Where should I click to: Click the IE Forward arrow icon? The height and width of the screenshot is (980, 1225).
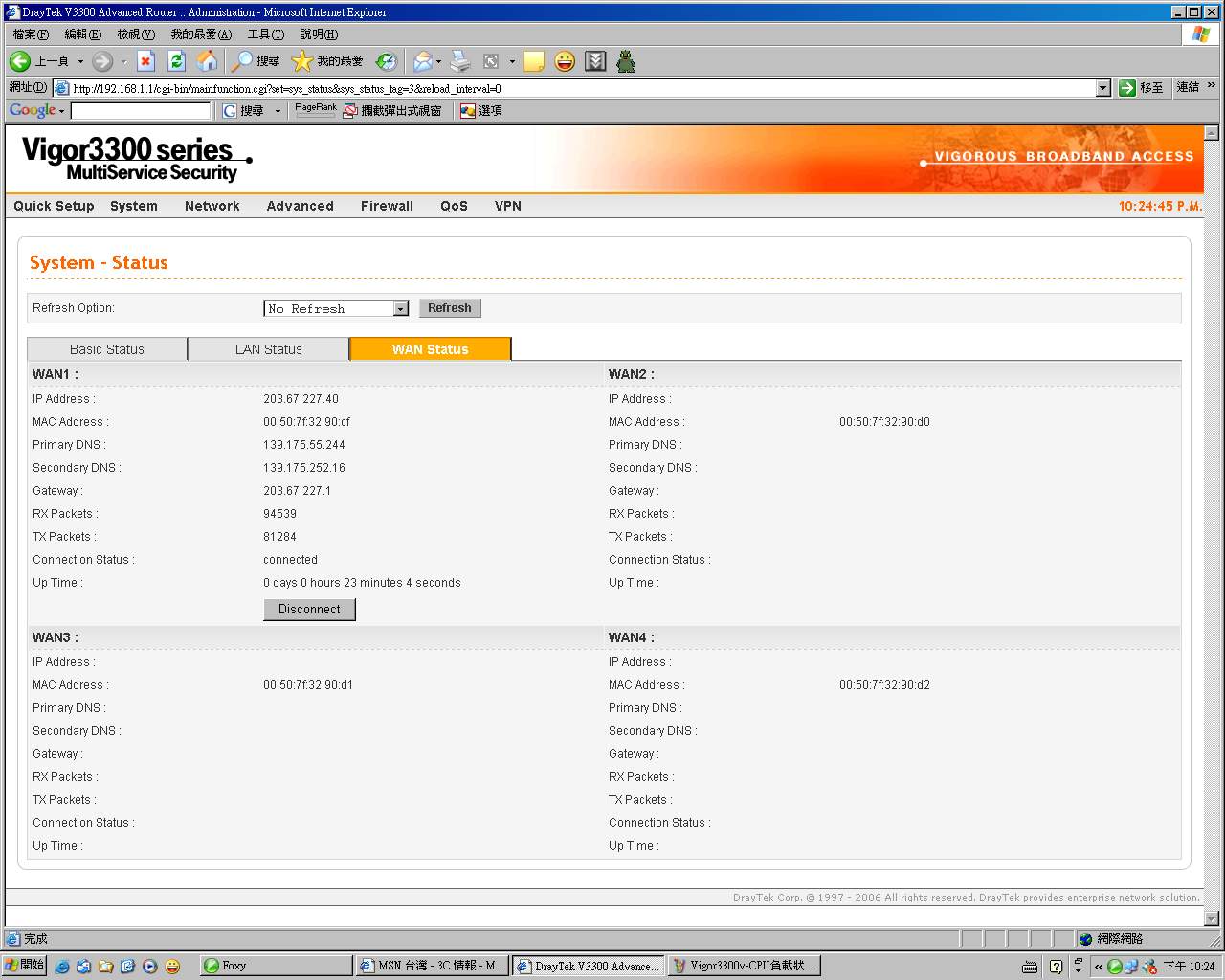(x=102, y=61)
